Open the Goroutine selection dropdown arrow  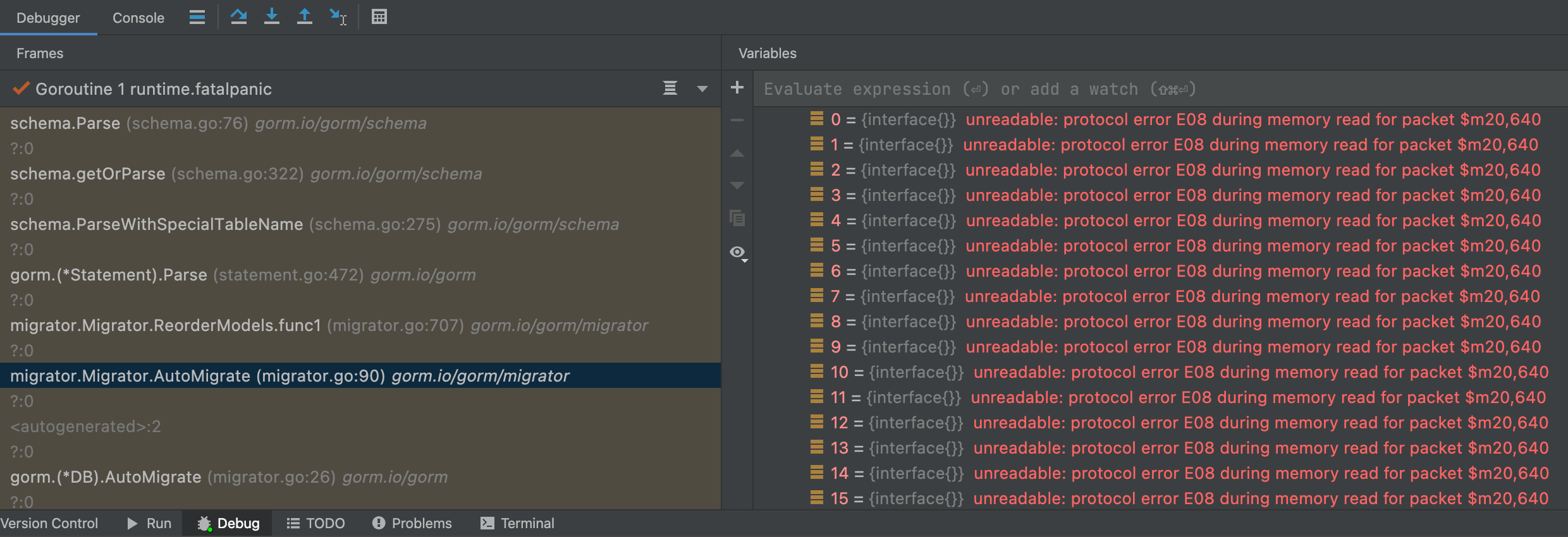coord(702,89)
